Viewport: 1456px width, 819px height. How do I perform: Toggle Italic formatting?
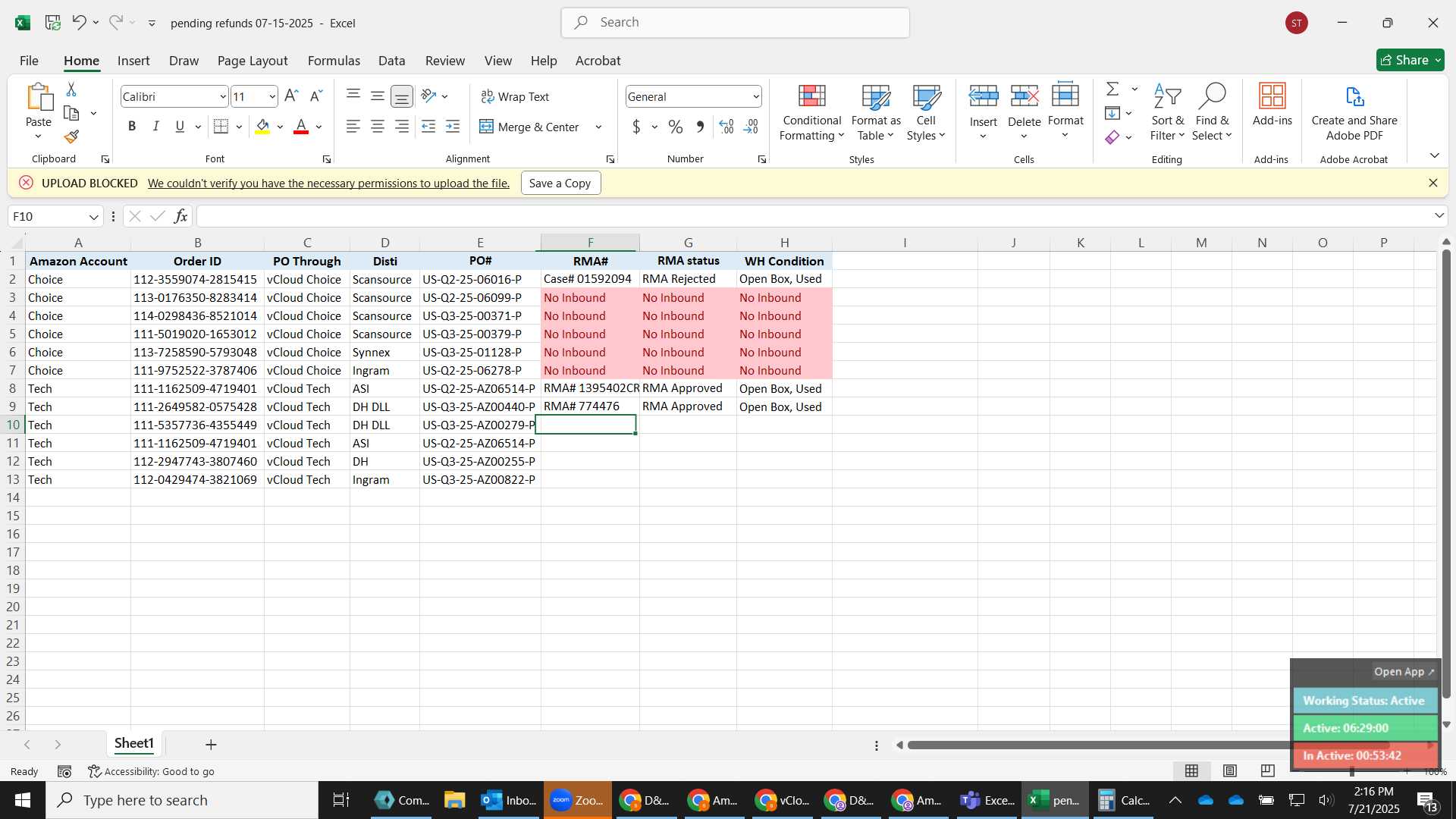156,127
